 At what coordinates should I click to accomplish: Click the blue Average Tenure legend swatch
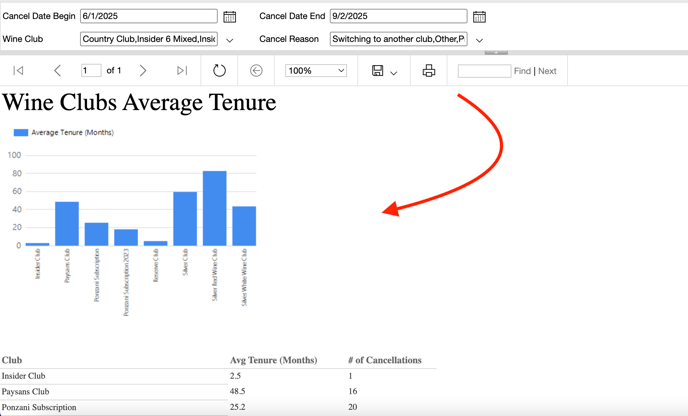pyautogui.click(x=21, y=132)
